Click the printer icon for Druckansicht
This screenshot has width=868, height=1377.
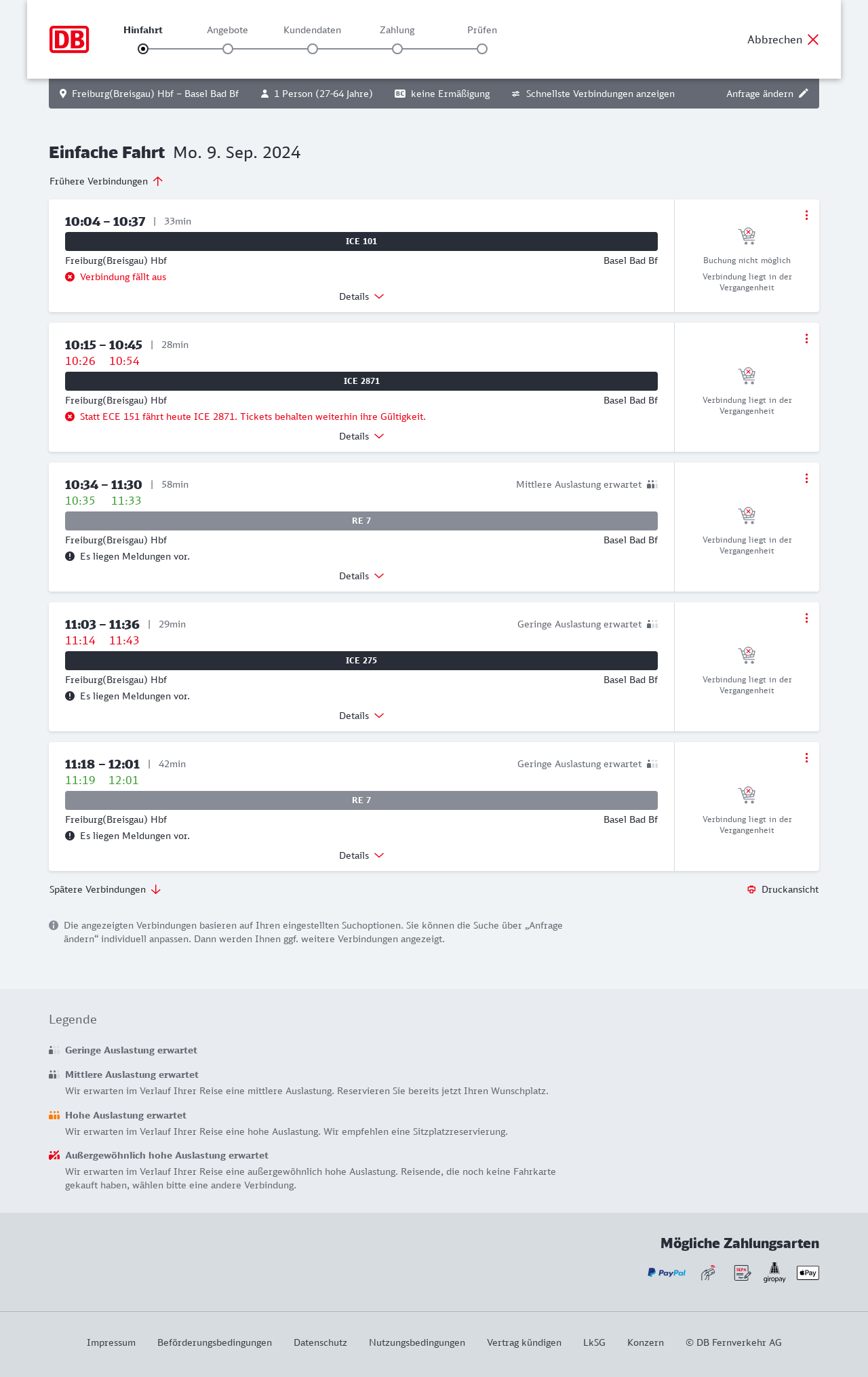click(x=751, y=889)
